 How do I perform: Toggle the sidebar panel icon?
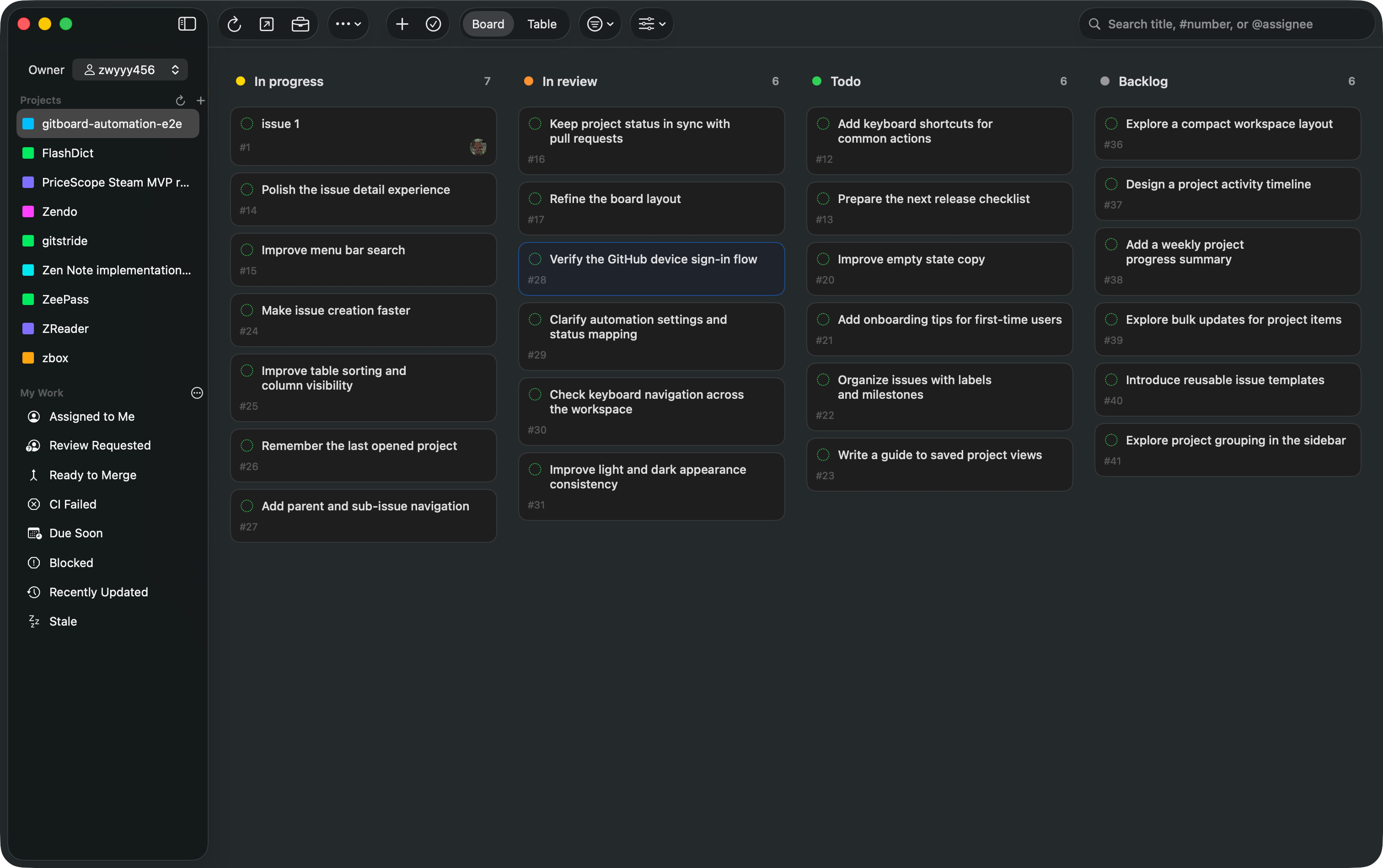pyautogui.click(x=187, y=23)
